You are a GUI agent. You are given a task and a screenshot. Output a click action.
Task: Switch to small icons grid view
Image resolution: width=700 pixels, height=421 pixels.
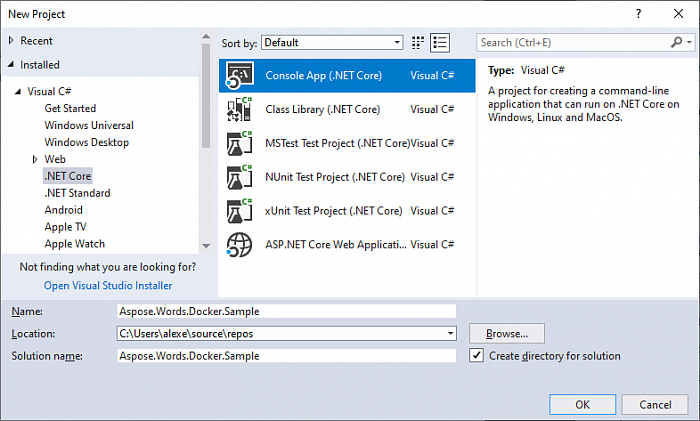click(x=418, y=43)
